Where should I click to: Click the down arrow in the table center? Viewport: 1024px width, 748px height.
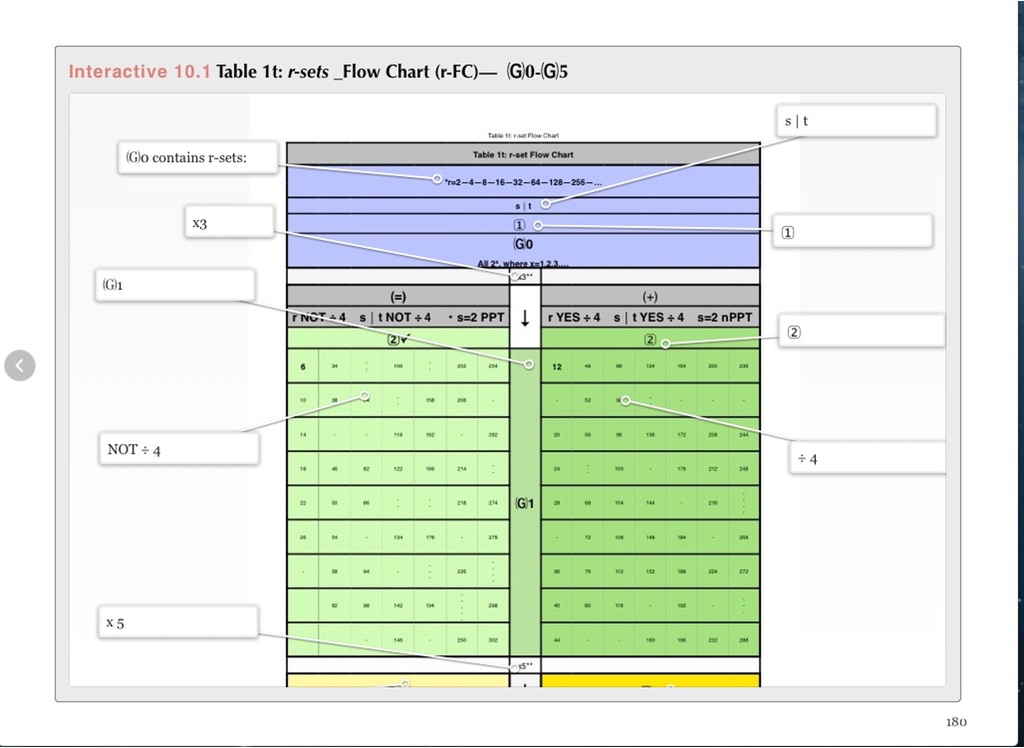click(525, 318)
